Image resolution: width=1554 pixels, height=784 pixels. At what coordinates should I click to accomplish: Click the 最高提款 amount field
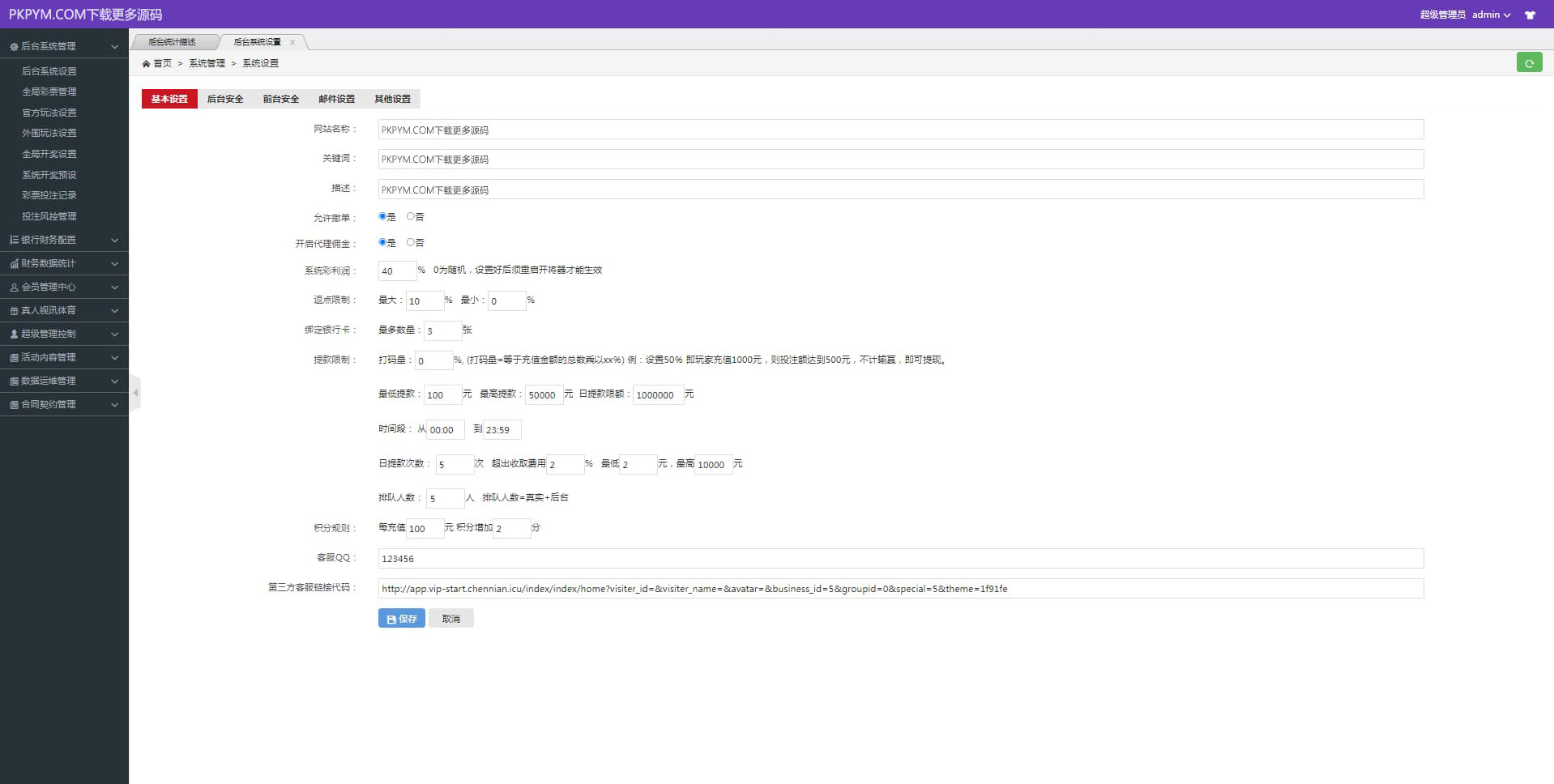click(544, 394)
